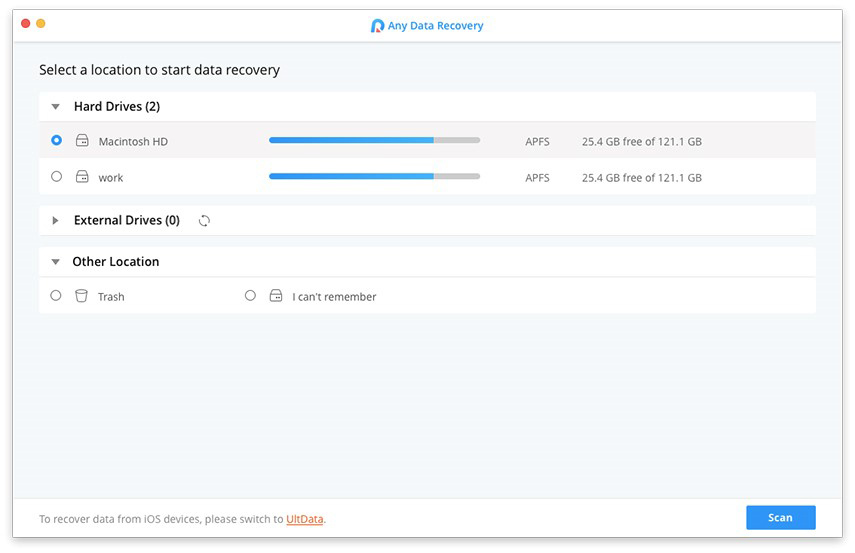Click the Macintosh HD drive icon
Viewport: 855px width, 553px height.
(x=82, y=141)
